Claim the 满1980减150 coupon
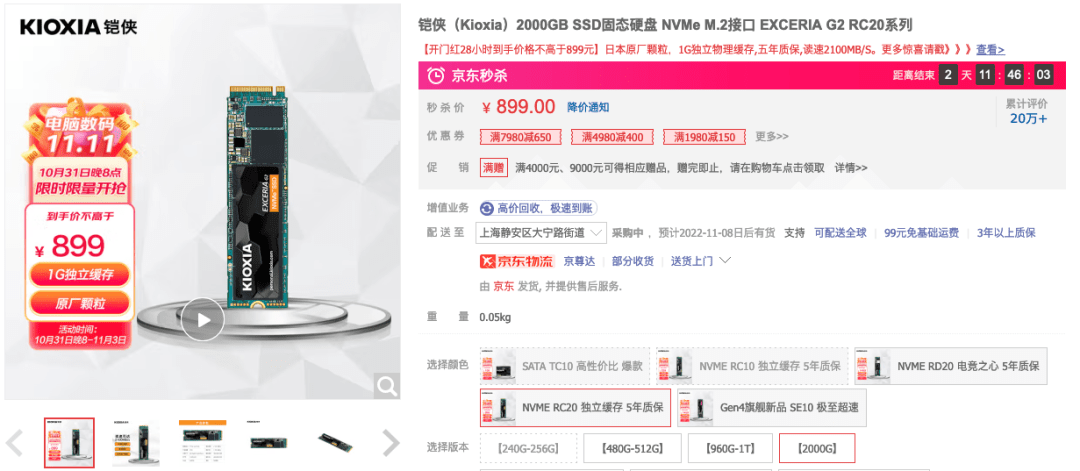 tap(704, 137)
